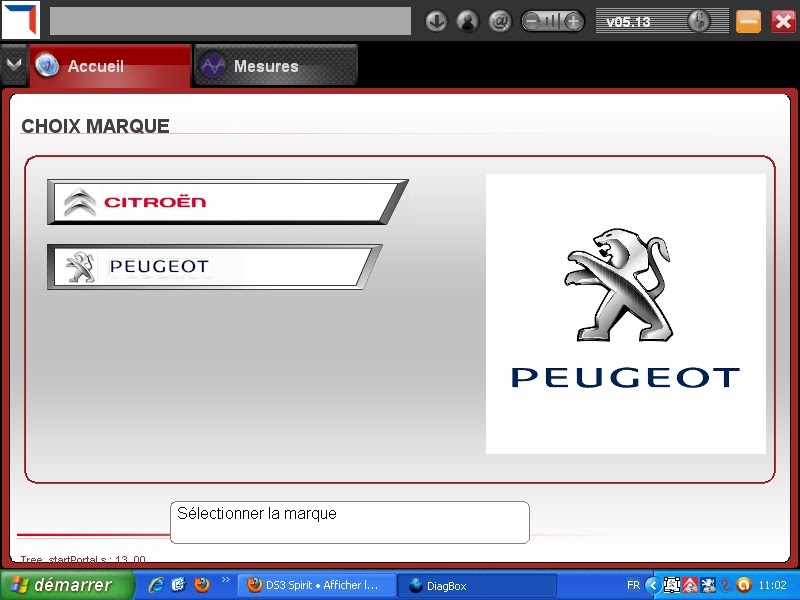
Task: Click the orange round tray icon
Action: click(x=744, y=585)
